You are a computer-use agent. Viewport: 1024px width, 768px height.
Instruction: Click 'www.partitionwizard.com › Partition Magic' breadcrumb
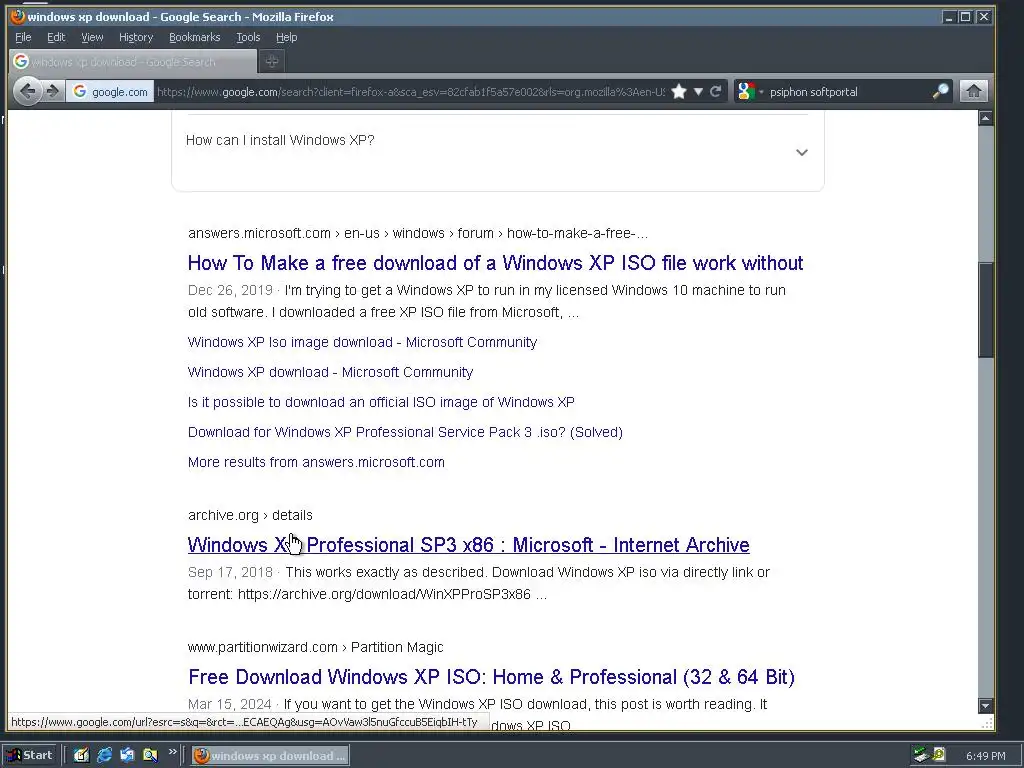(x=315, y=647)
